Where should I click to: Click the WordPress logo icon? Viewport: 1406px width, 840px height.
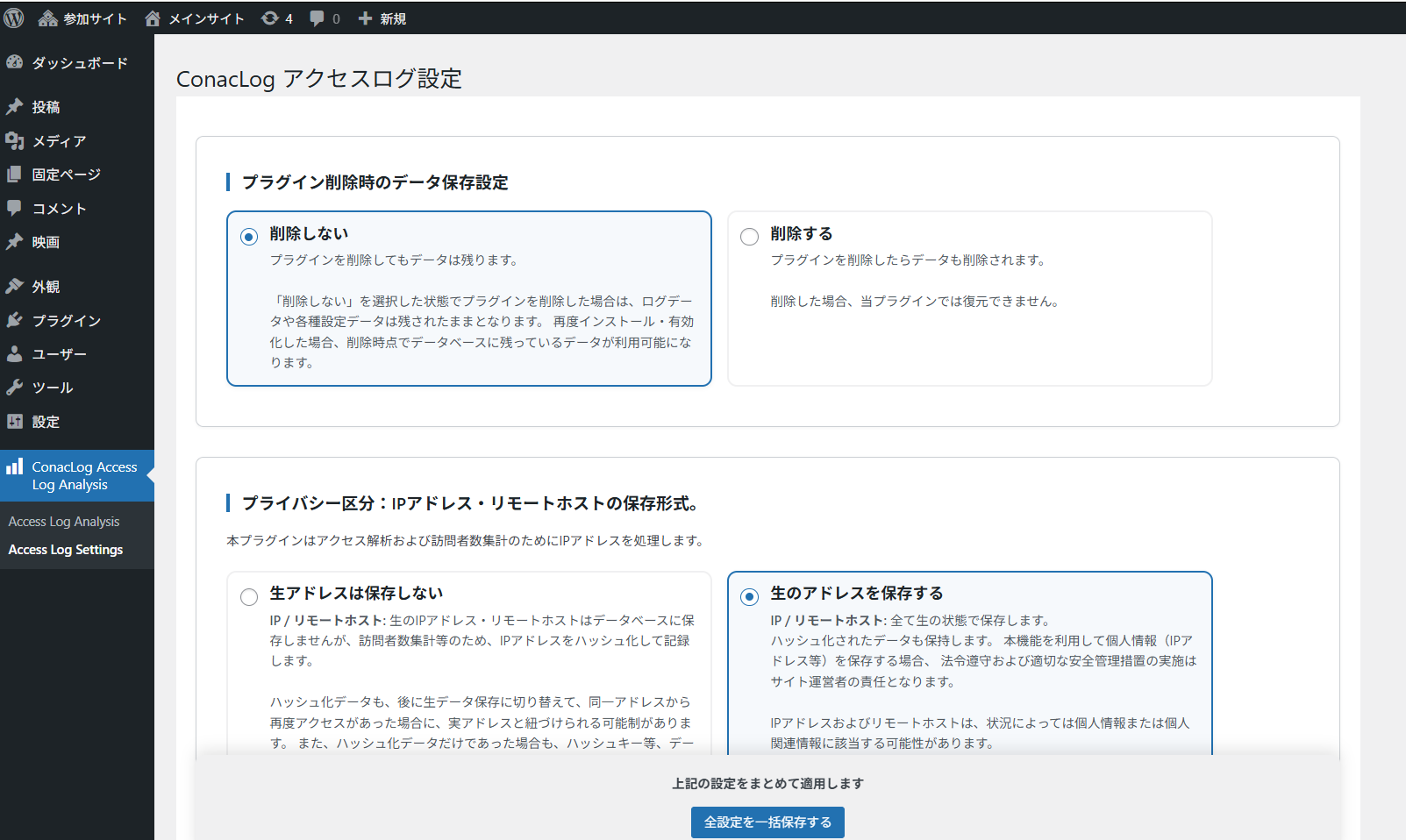click(x=14, y=18)
